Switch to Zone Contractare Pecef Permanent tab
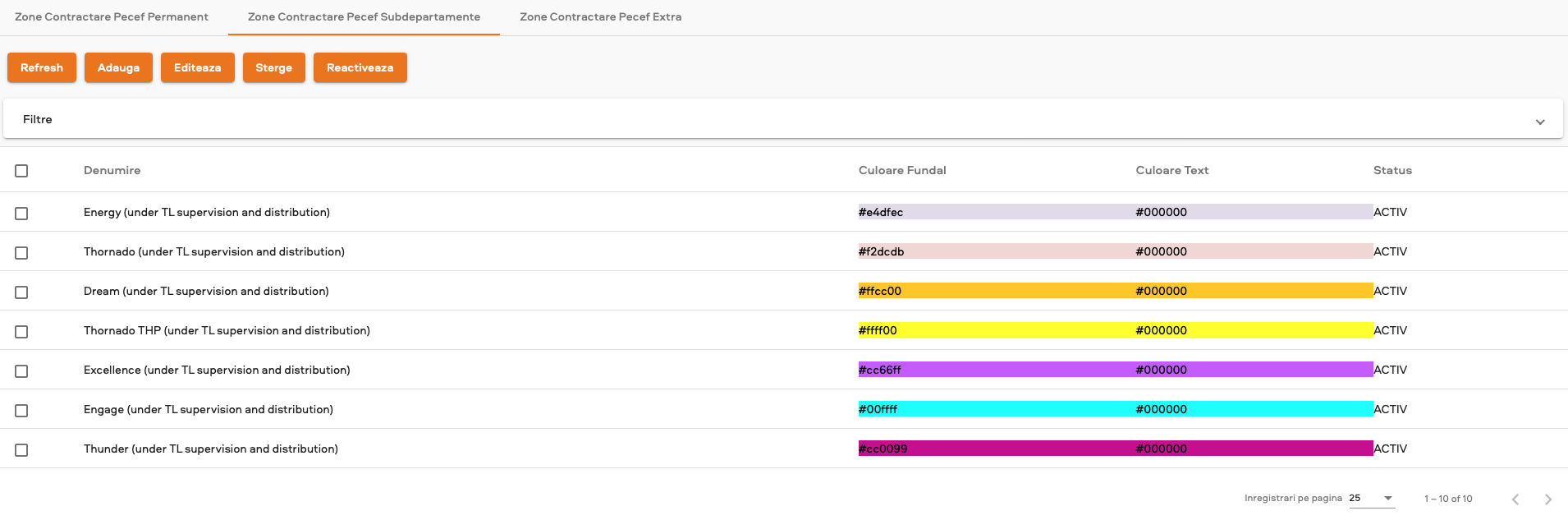 [112, 17]
